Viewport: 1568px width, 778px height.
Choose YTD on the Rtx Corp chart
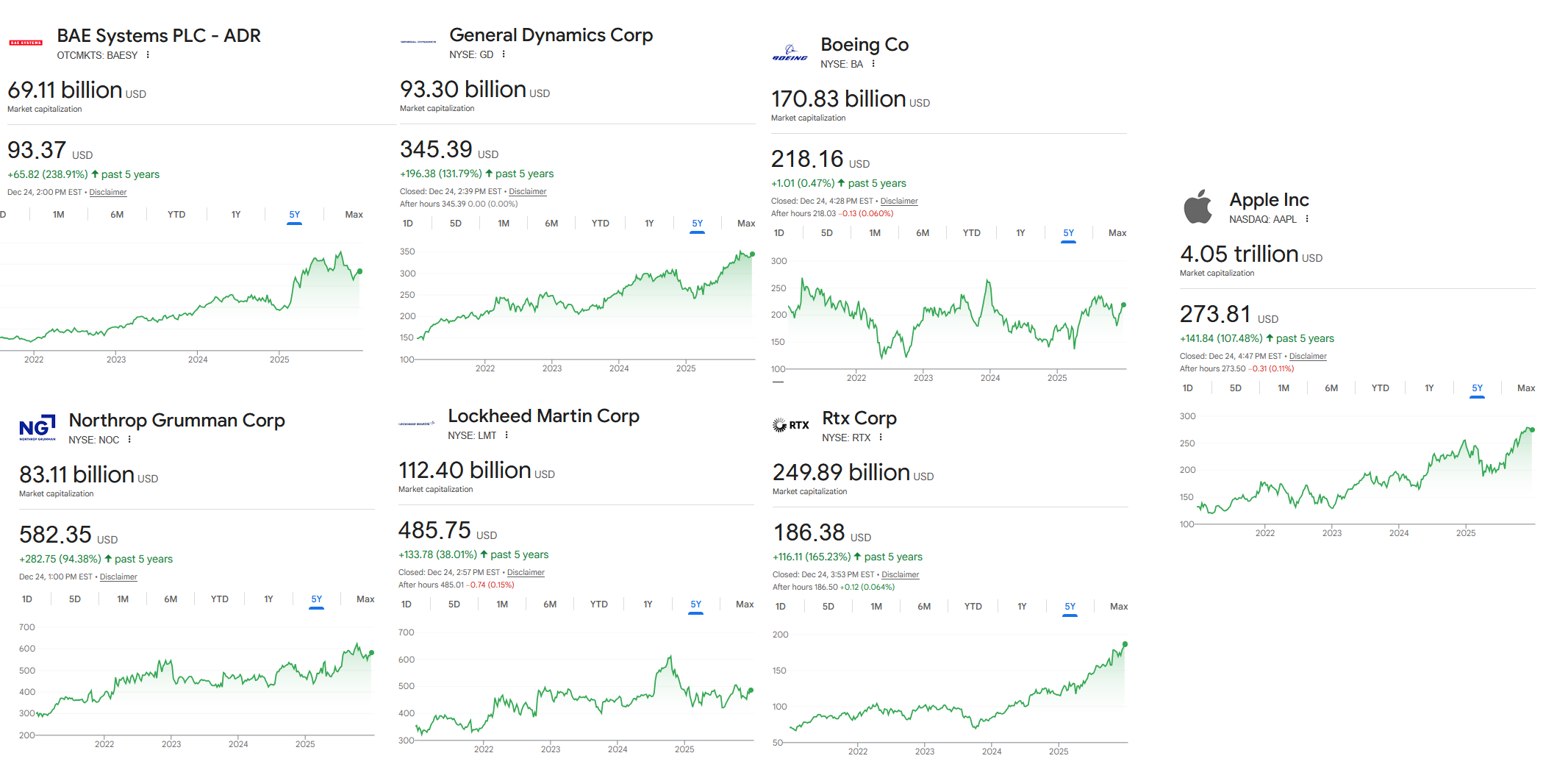pos(973,607)
